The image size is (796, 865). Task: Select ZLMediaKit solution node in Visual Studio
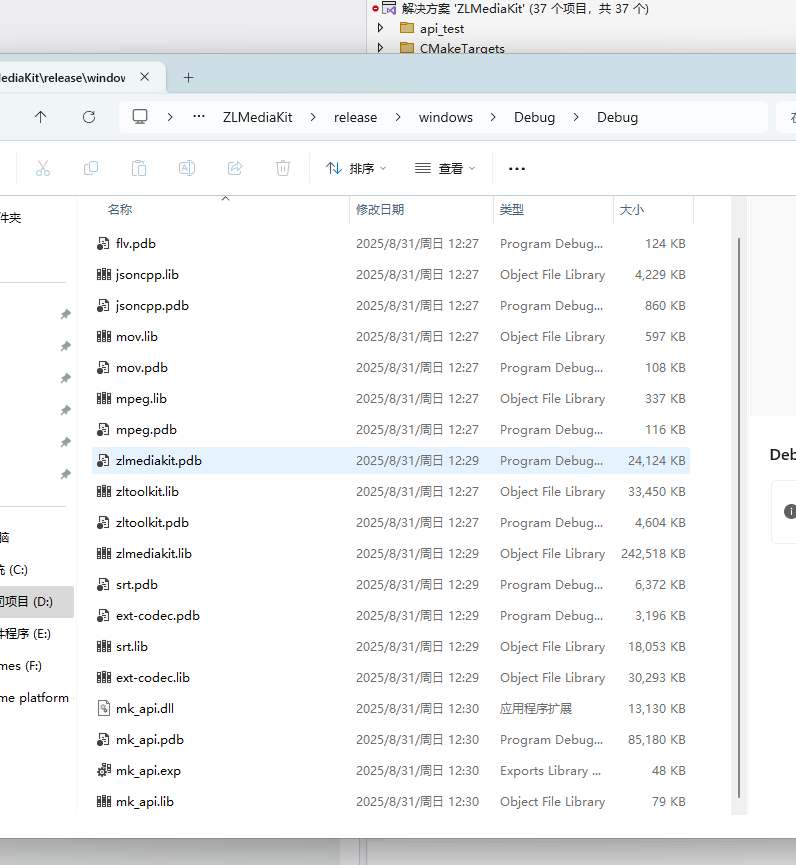click(x=525, y=8)
